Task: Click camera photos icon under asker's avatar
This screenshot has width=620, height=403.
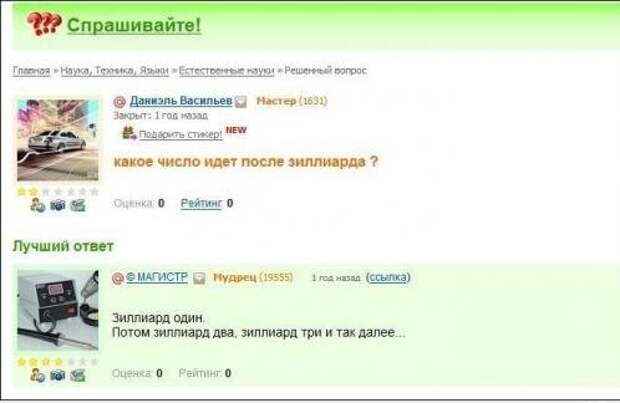Action: tap(58, 205)
